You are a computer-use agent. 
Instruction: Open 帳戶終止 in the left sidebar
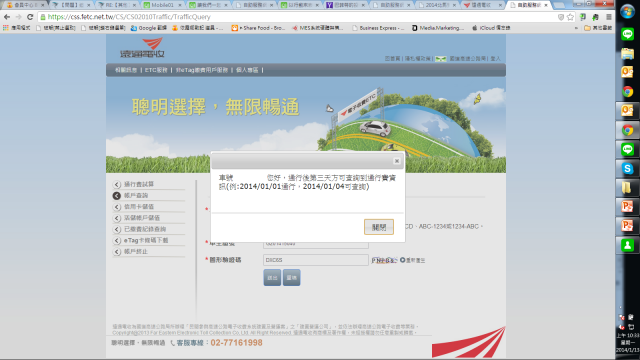pos(136,251)
